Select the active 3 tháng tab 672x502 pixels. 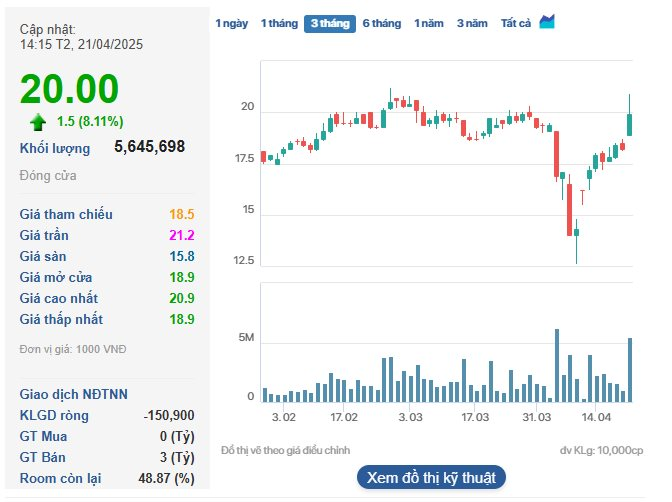pos(329,23)
